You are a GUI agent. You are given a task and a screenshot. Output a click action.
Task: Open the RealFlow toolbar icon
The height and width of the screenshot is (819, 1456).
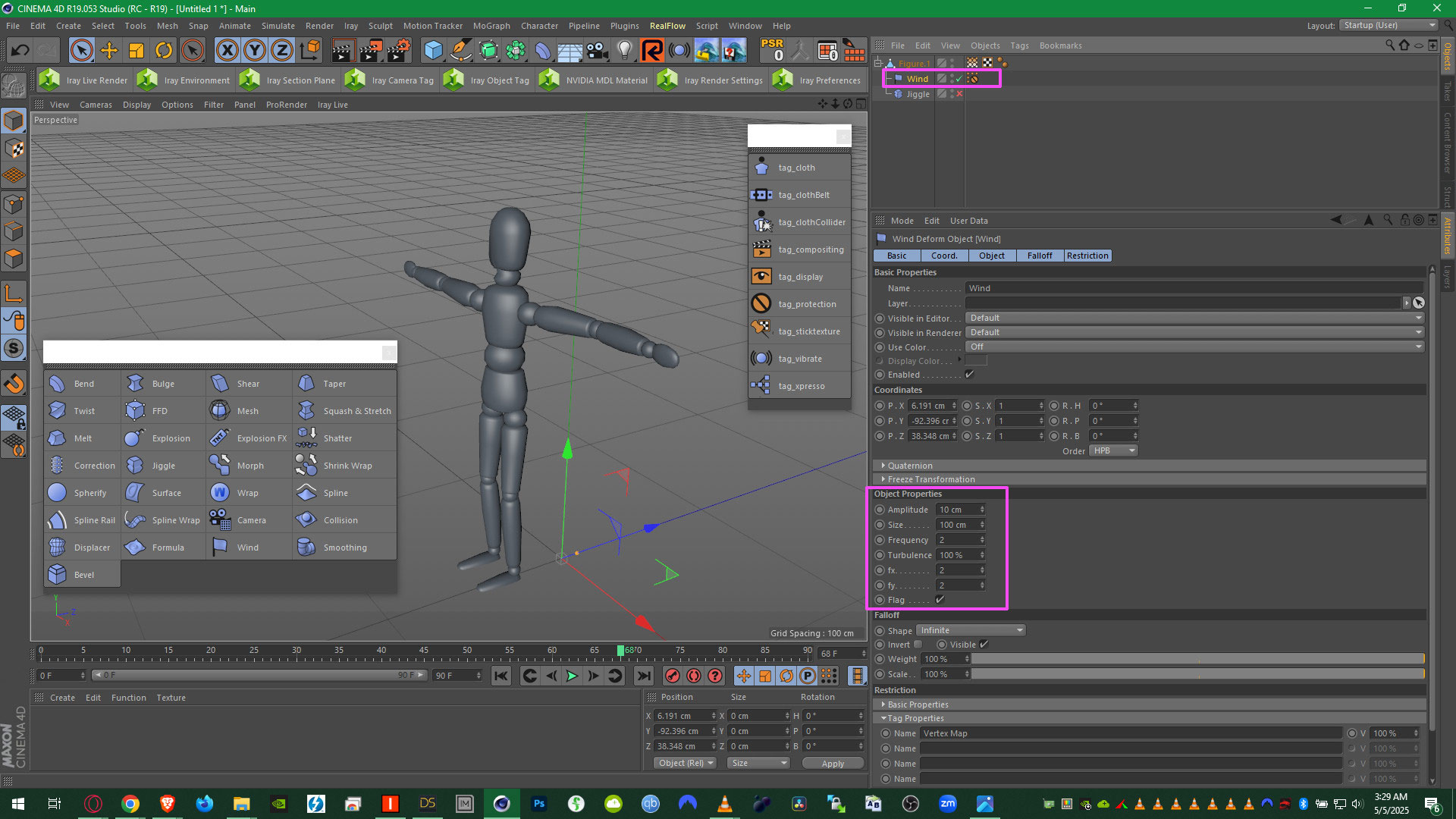point(651,51)
